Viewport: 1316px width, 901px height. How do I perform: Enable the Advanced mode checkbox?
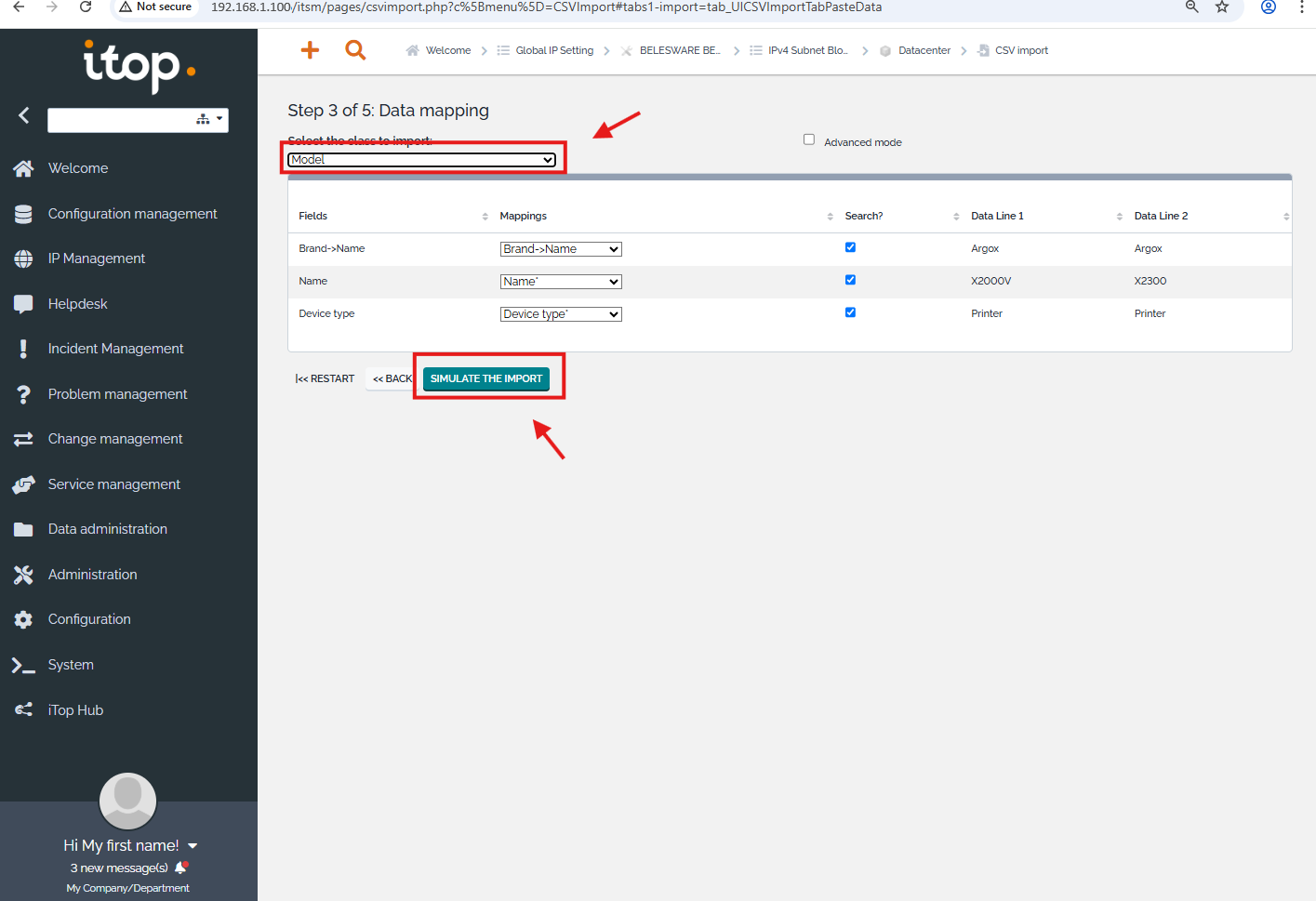pos(809,139)
